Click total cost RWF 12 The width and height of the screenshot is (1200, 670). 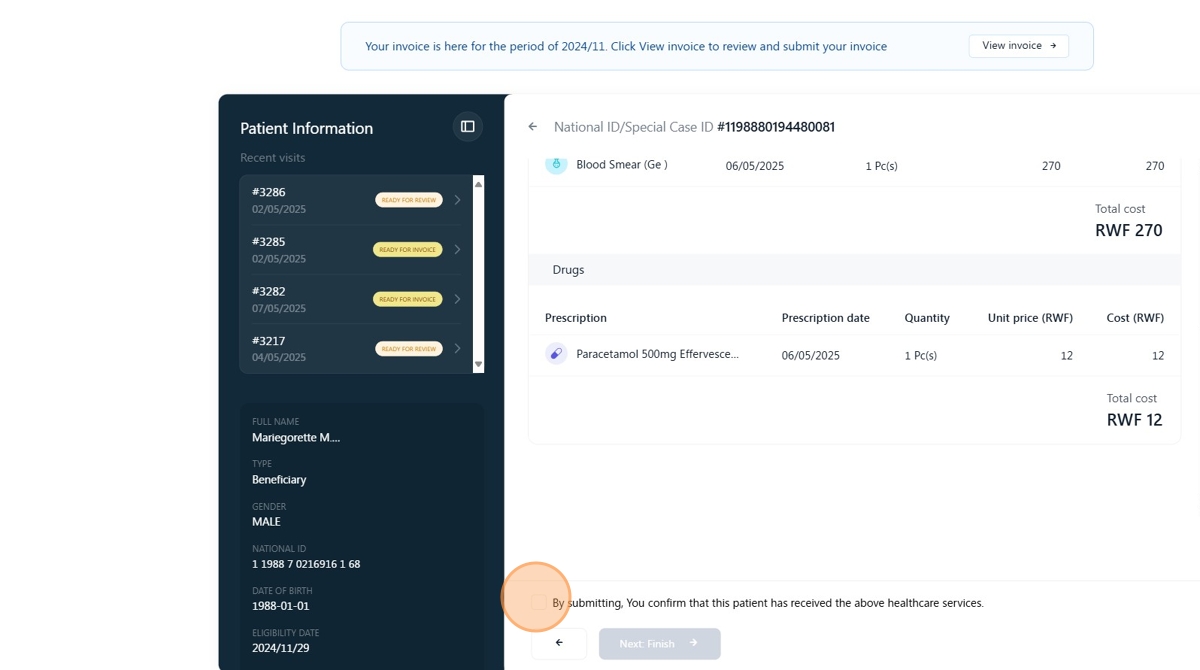coord(1134,420)
